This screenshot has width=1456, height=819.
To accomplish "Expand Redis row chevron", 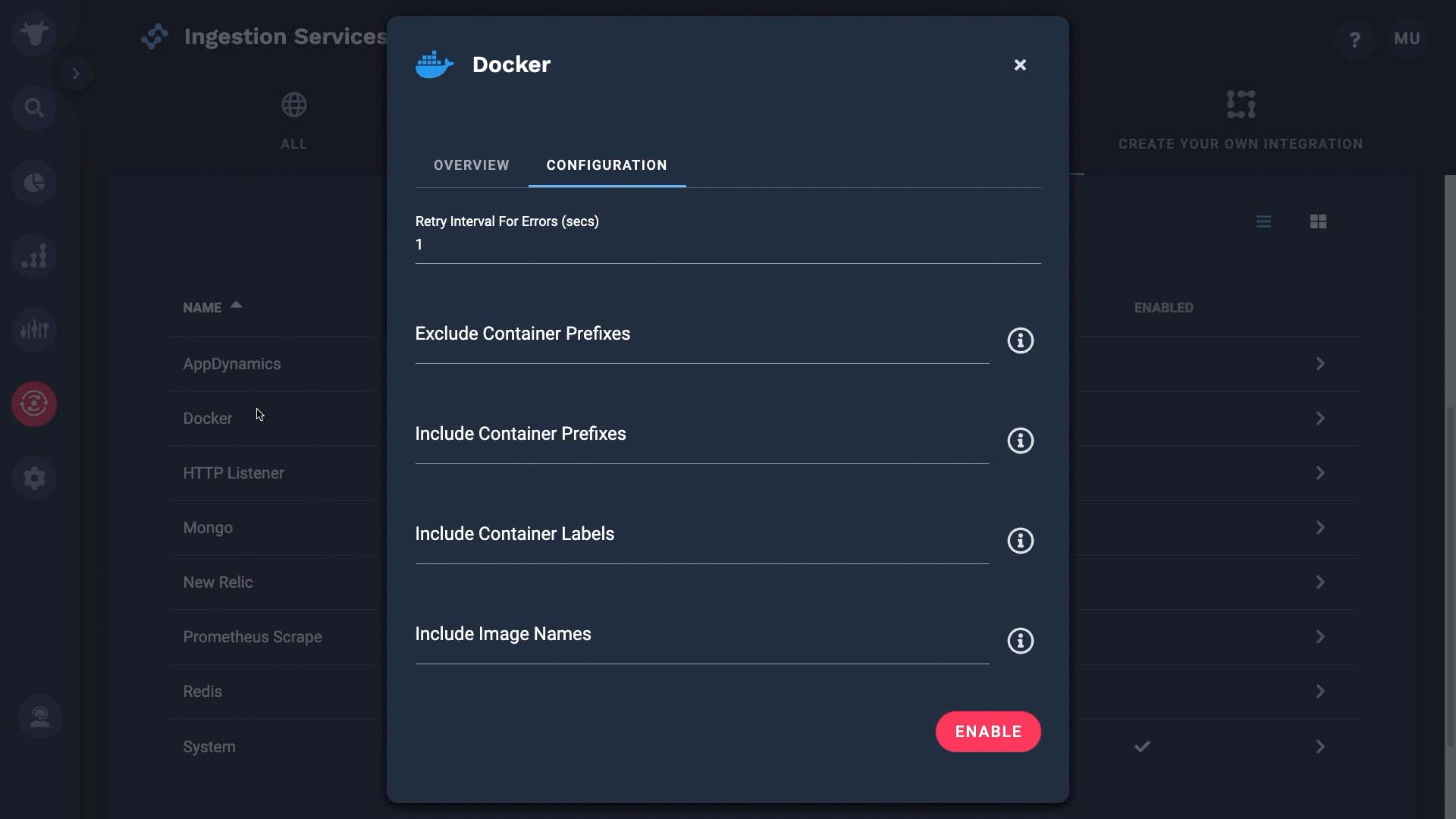I will click(x=1320, y=692).
